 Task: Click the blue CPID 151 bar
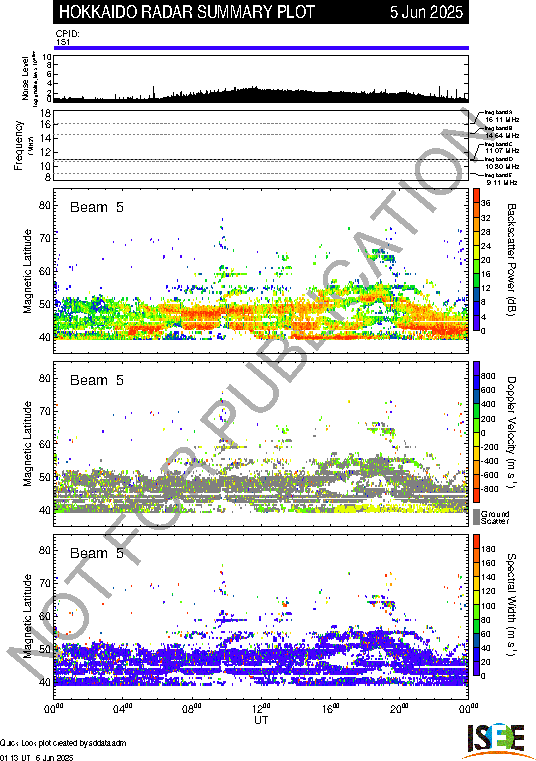261,48
